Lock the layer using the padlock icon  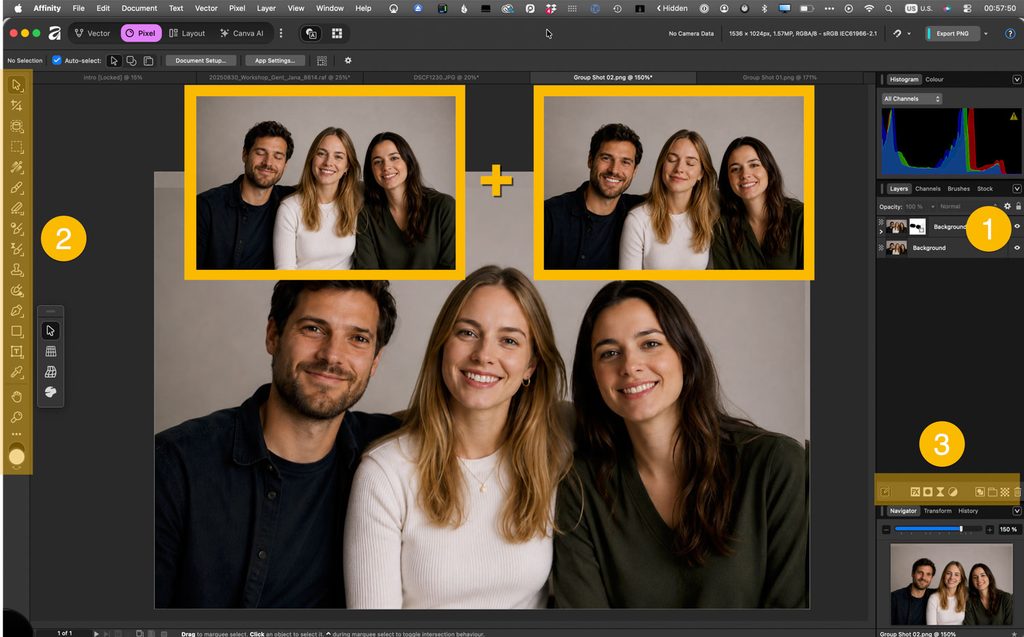pyautogui.click(x=1017, y=206)
